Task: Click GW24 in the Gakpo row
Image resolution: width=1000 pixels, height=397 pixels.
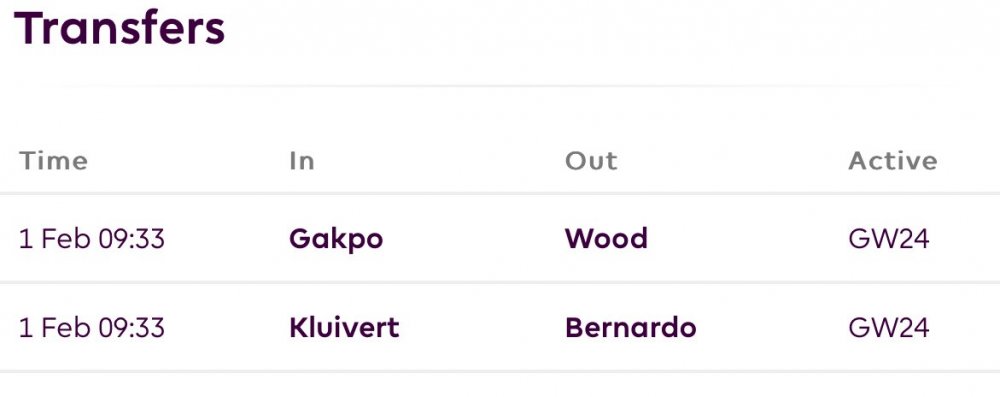Action: 888,239
